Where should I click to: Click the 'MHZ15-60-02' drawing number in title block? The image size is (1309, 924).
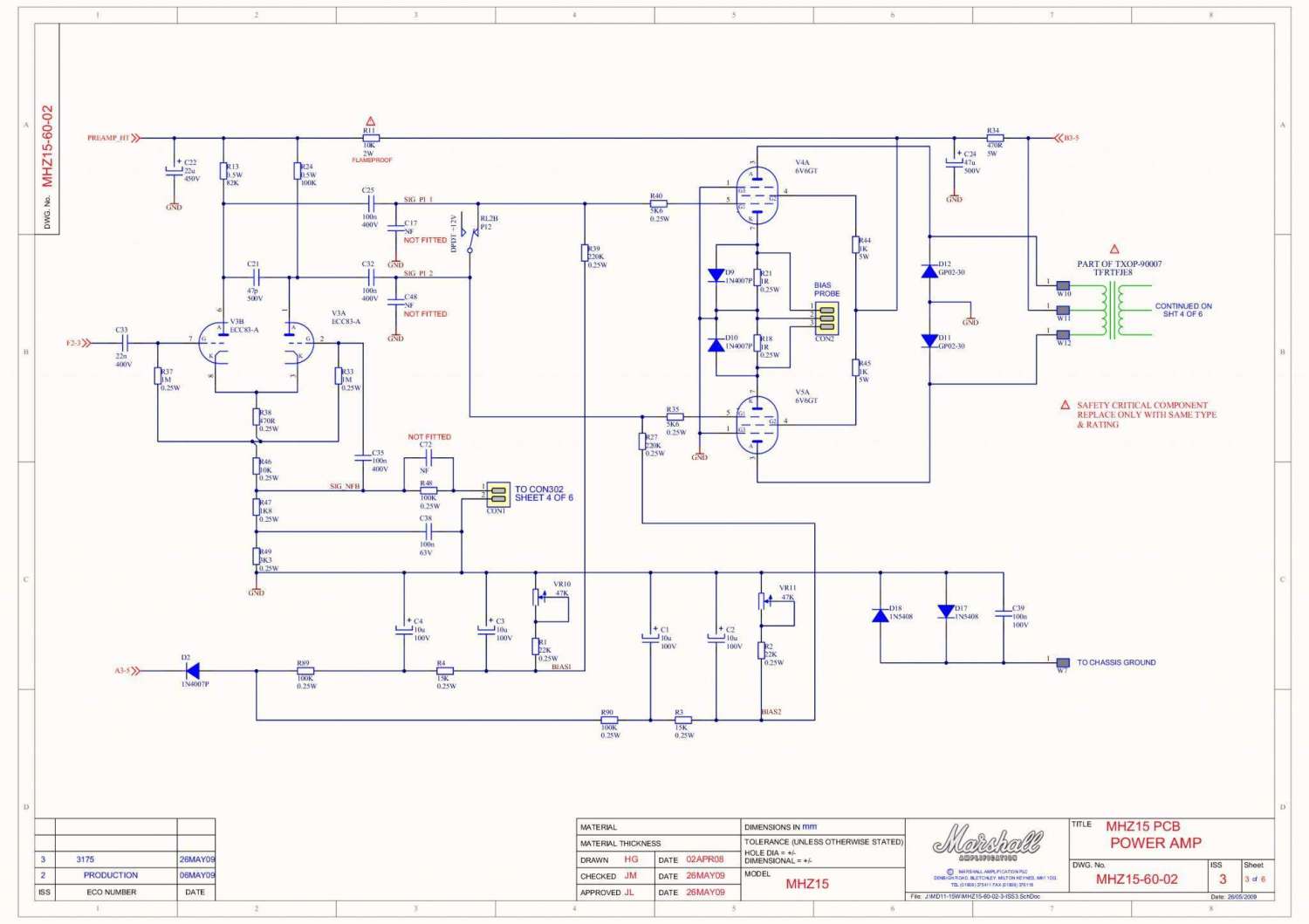(x=1136, y=880)
